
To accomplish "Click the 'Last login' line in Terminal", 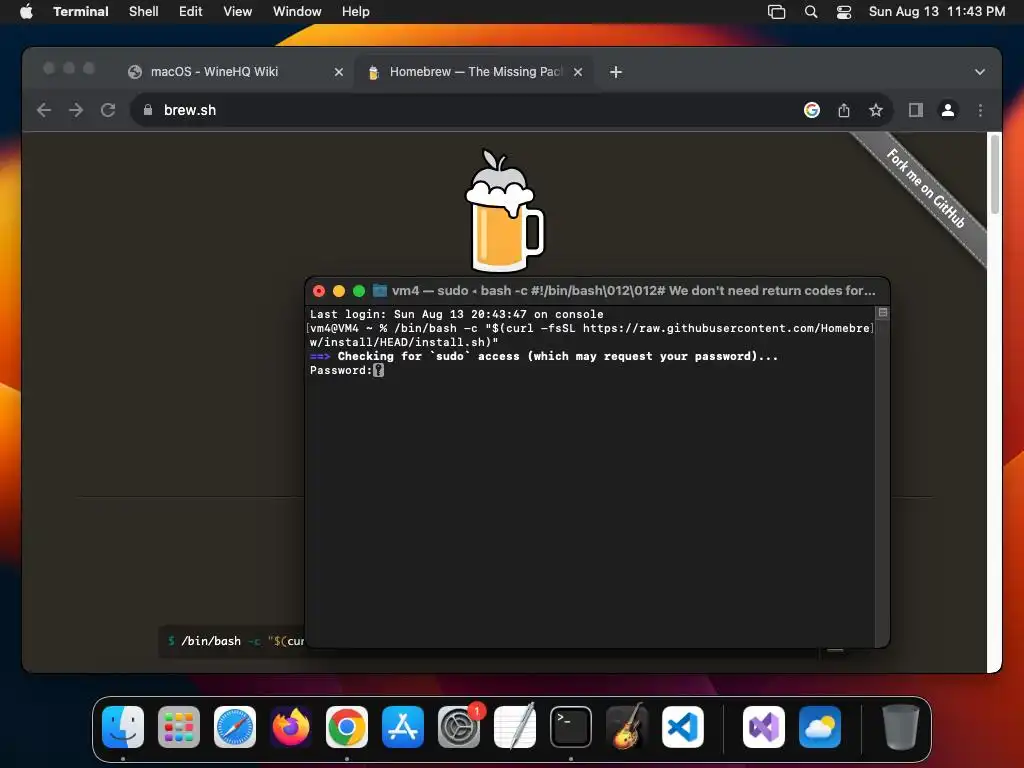I will [456, 314].
